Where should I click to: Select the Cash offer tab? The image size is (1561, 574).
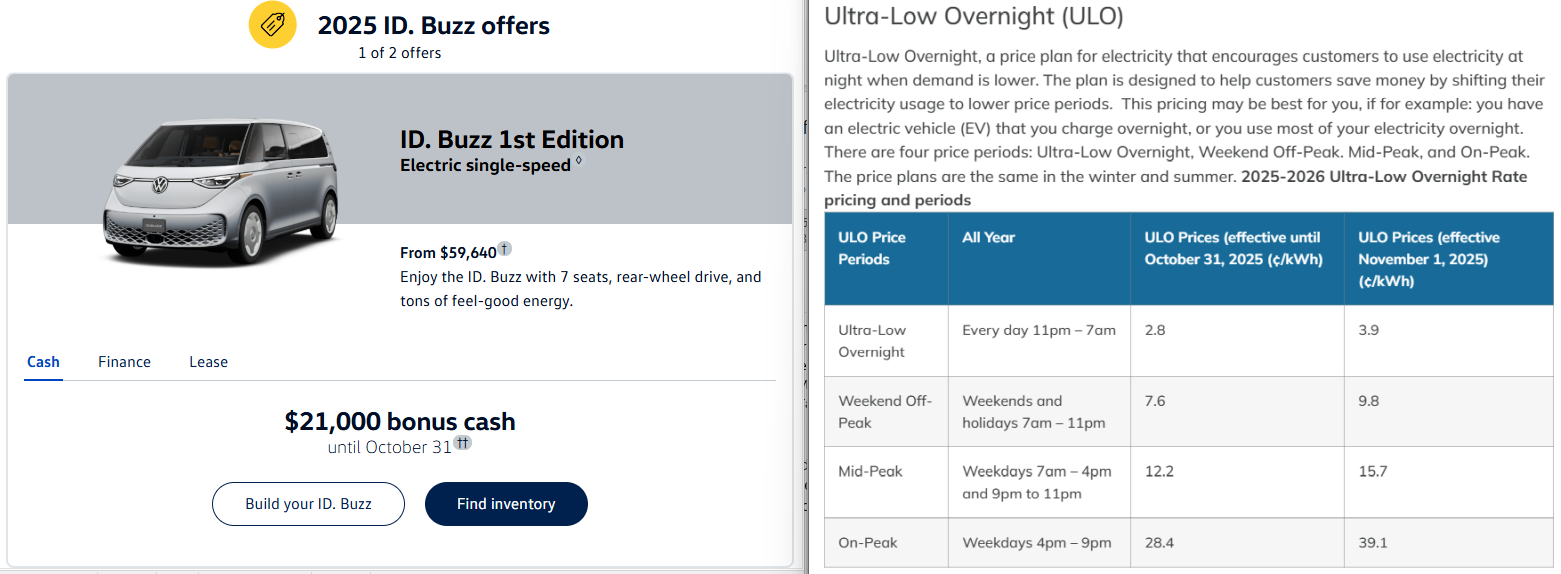[x=43, y=362]
